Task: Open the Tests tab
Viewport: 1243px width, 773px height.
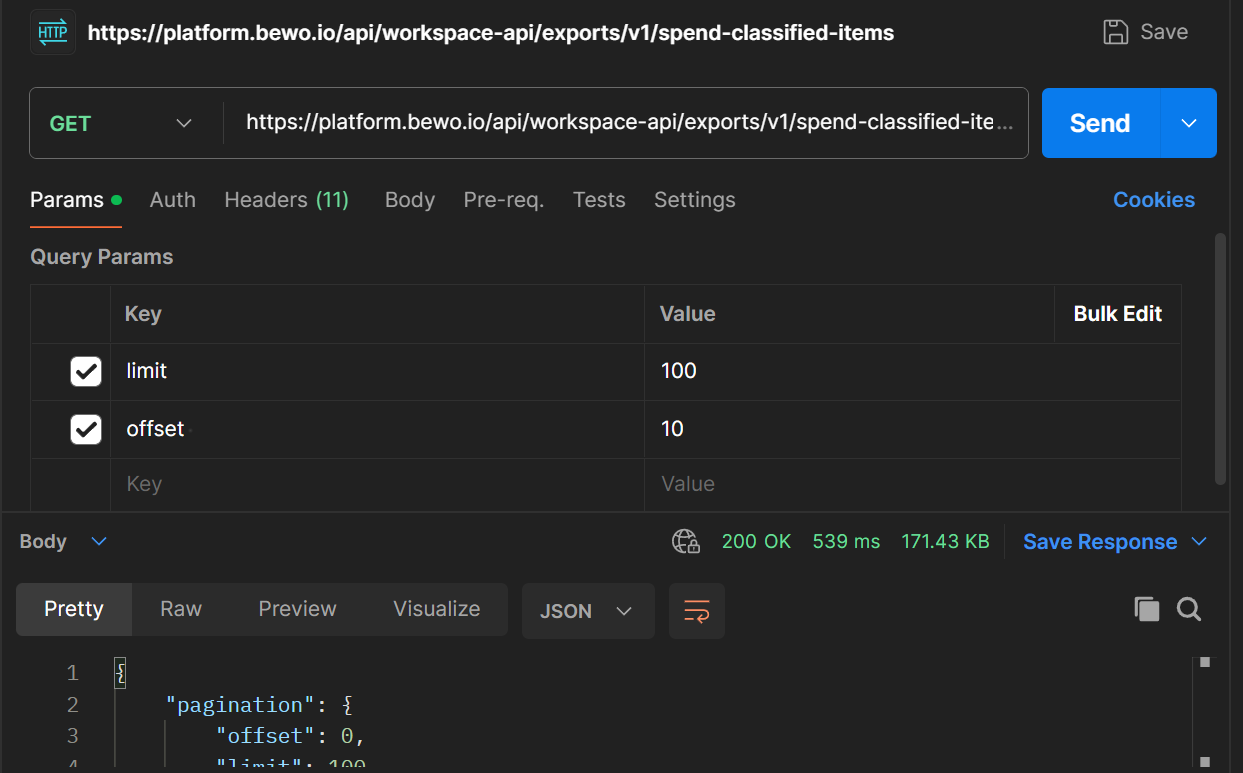Action: pos(598,200)
